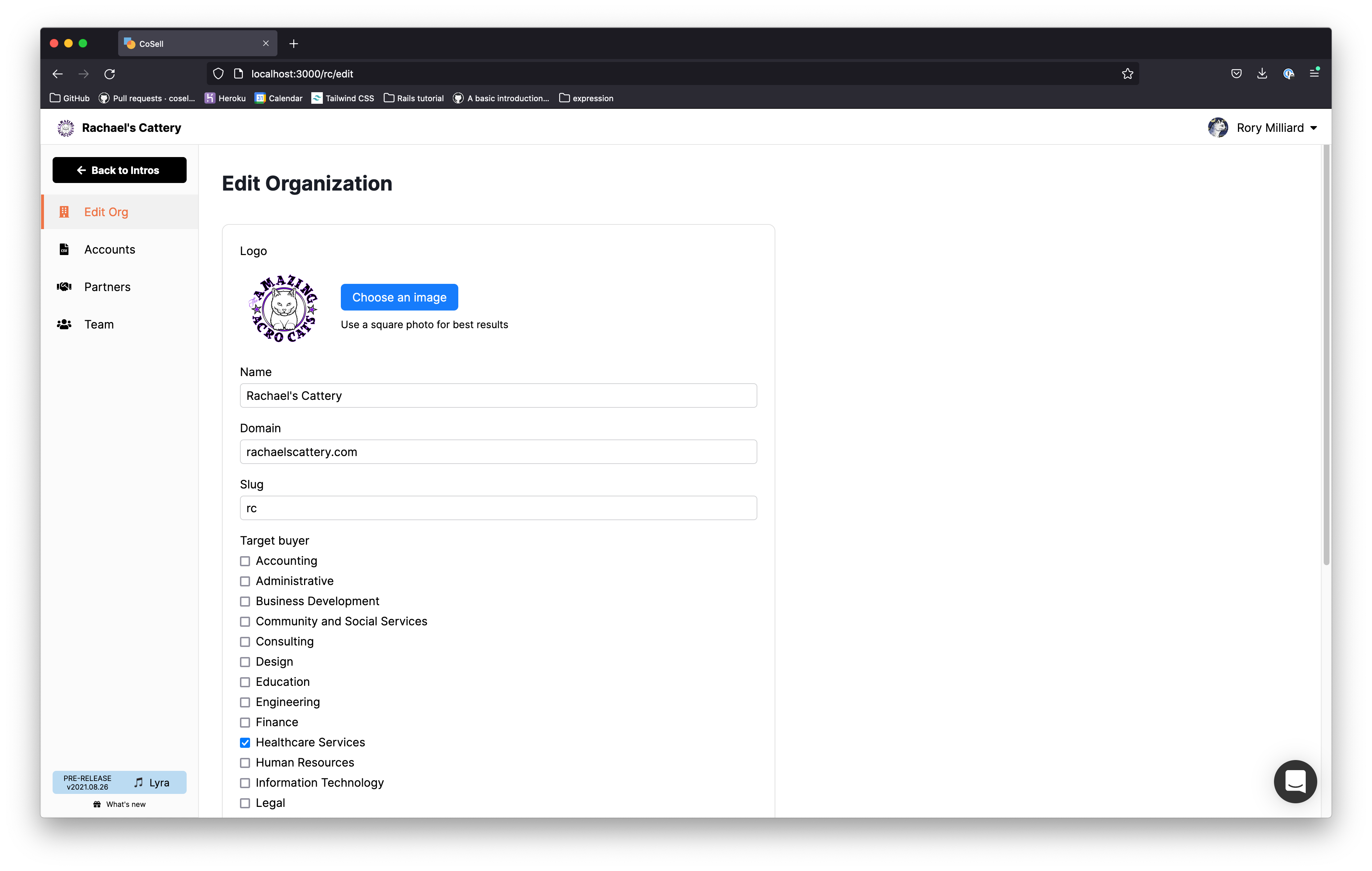Open the Partners sidebar item

point(120,287)
